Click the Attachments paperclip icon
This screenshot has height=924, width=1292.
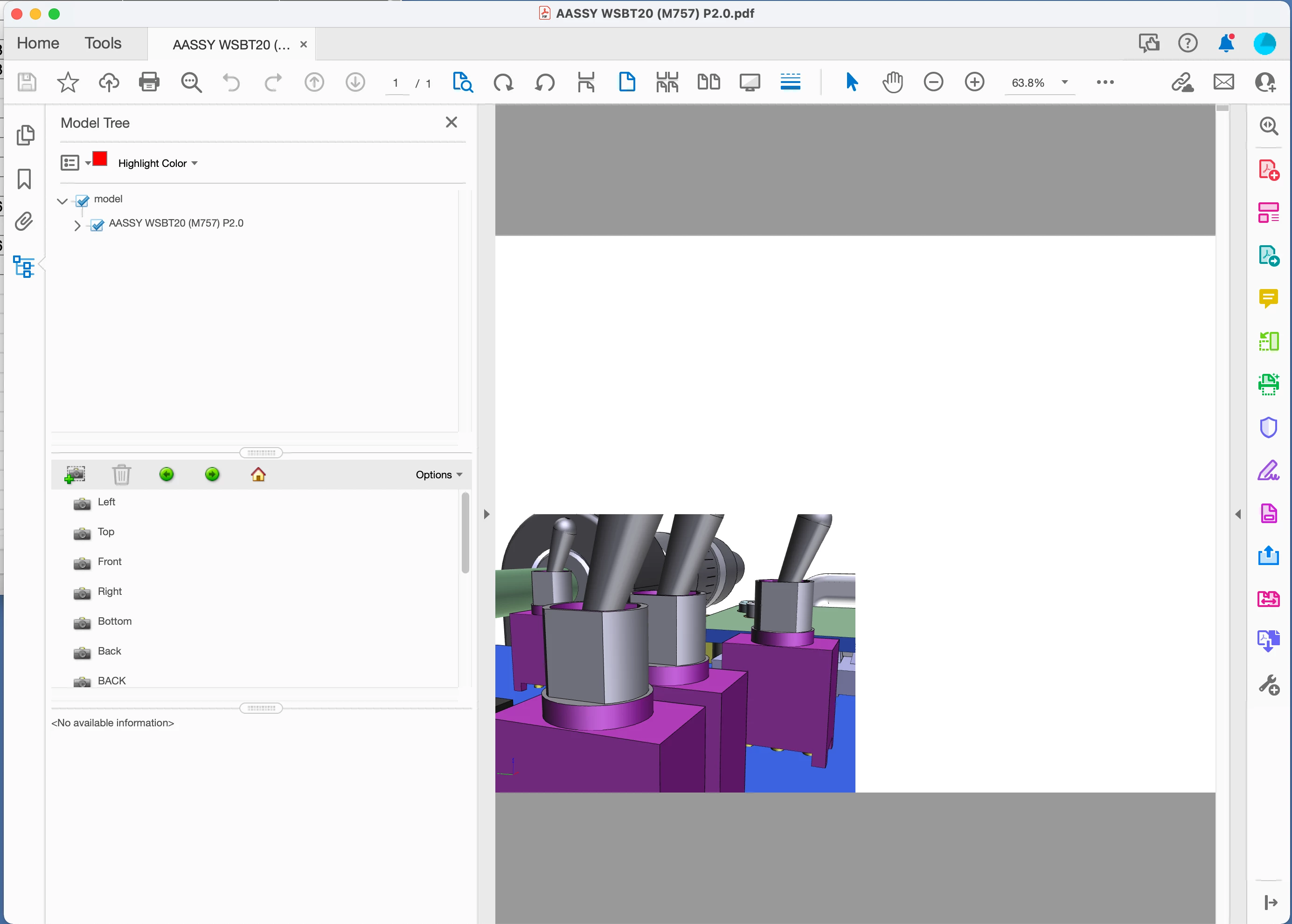[x=24, y=222]
